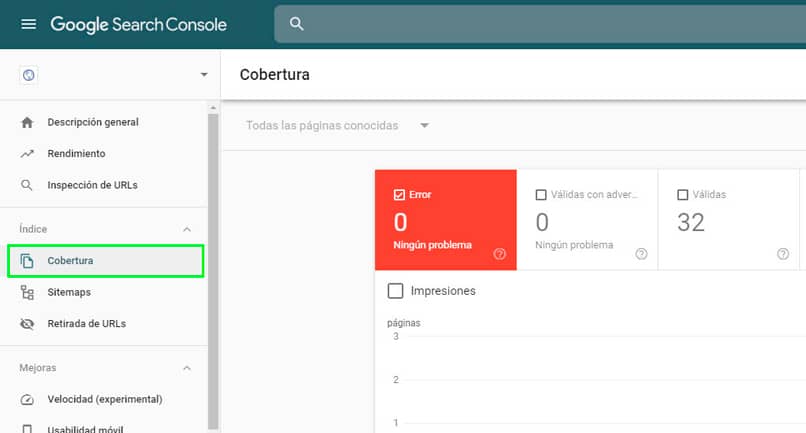Click the Velocidad speedometer icon
The height and width of the screenshot is (433, 806).
(x=27, y=400)
